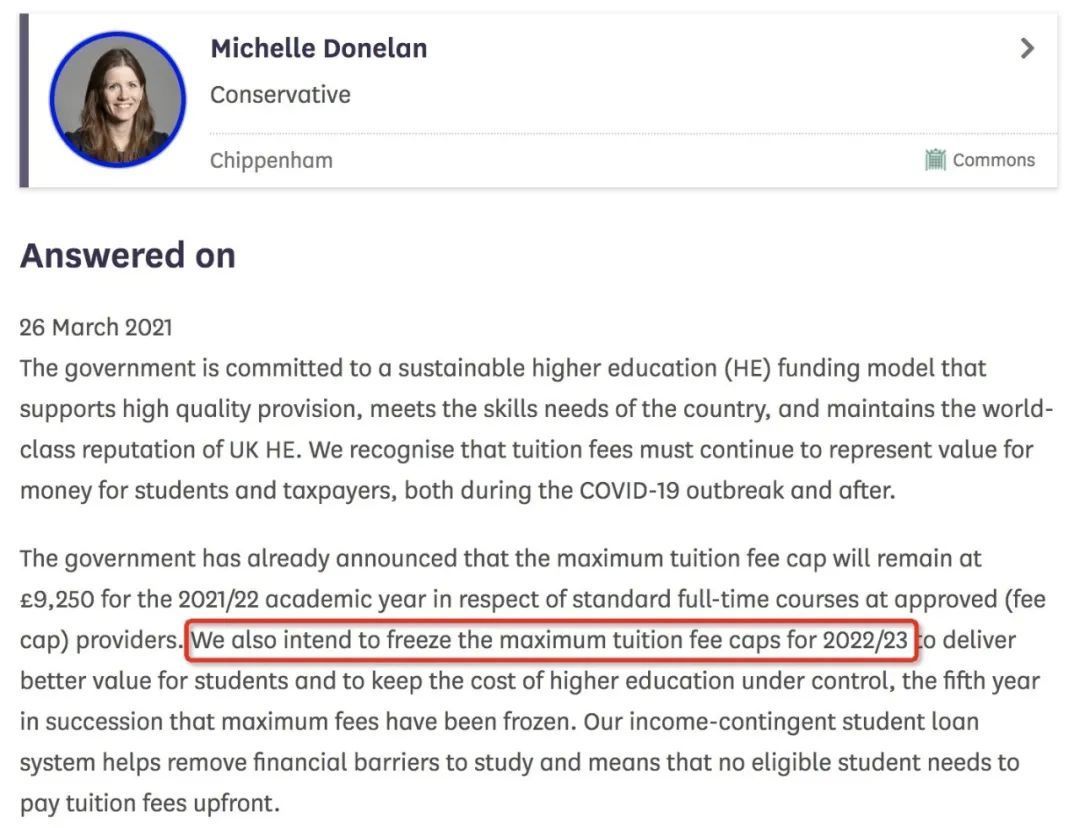1080x828 pixels.
Task: Click the Commons text label
Action: (x=995, y=159)
